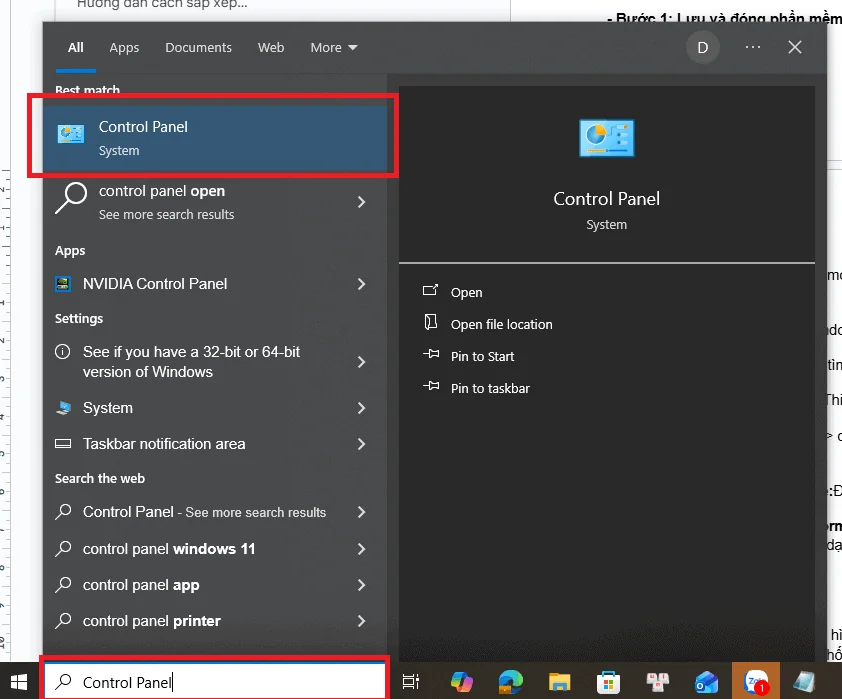Open the More filter dropdown
842x699 pixels.
click(333, 47)
